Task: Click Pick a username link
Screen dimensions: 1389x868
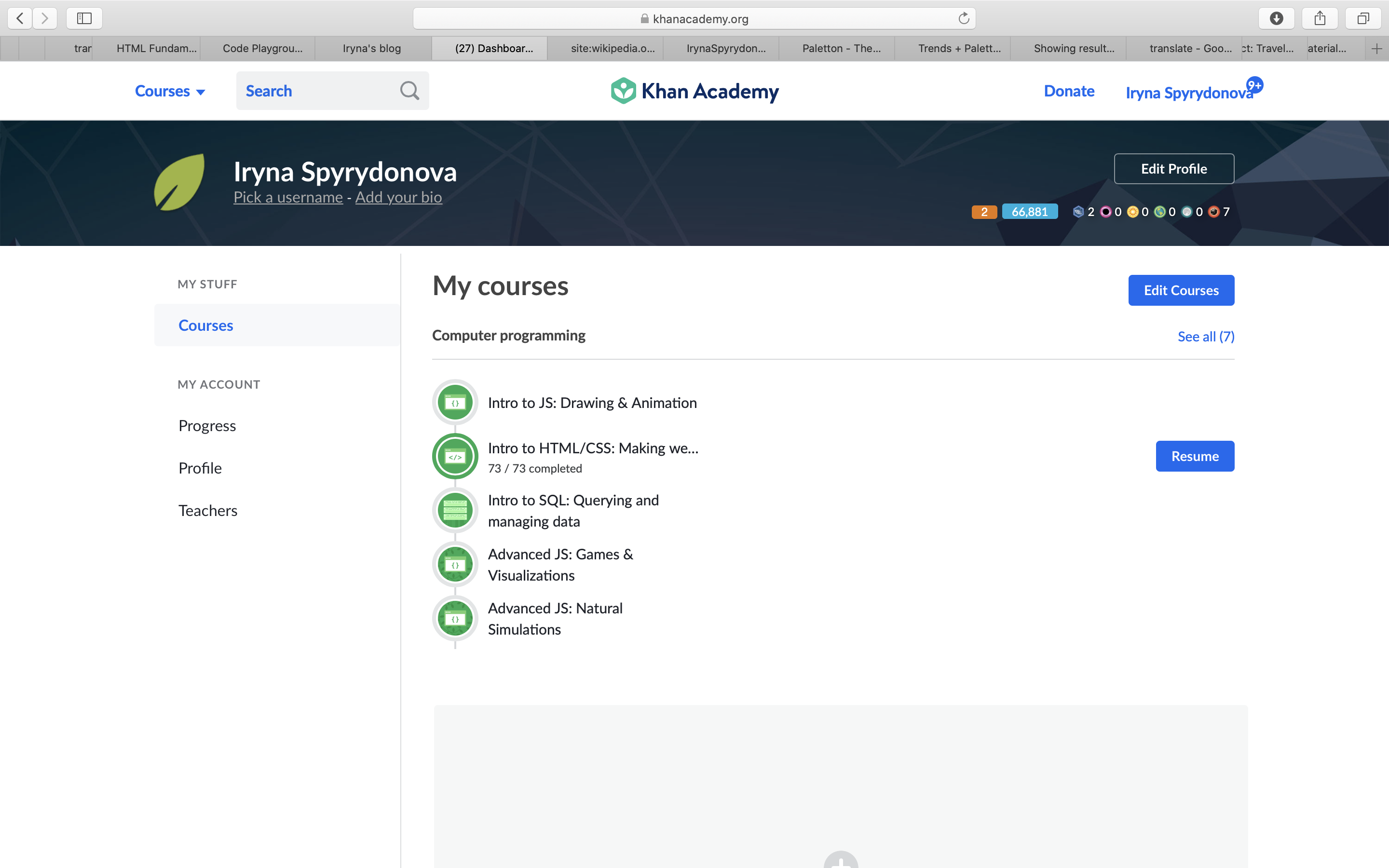Action: coord(288,198)
